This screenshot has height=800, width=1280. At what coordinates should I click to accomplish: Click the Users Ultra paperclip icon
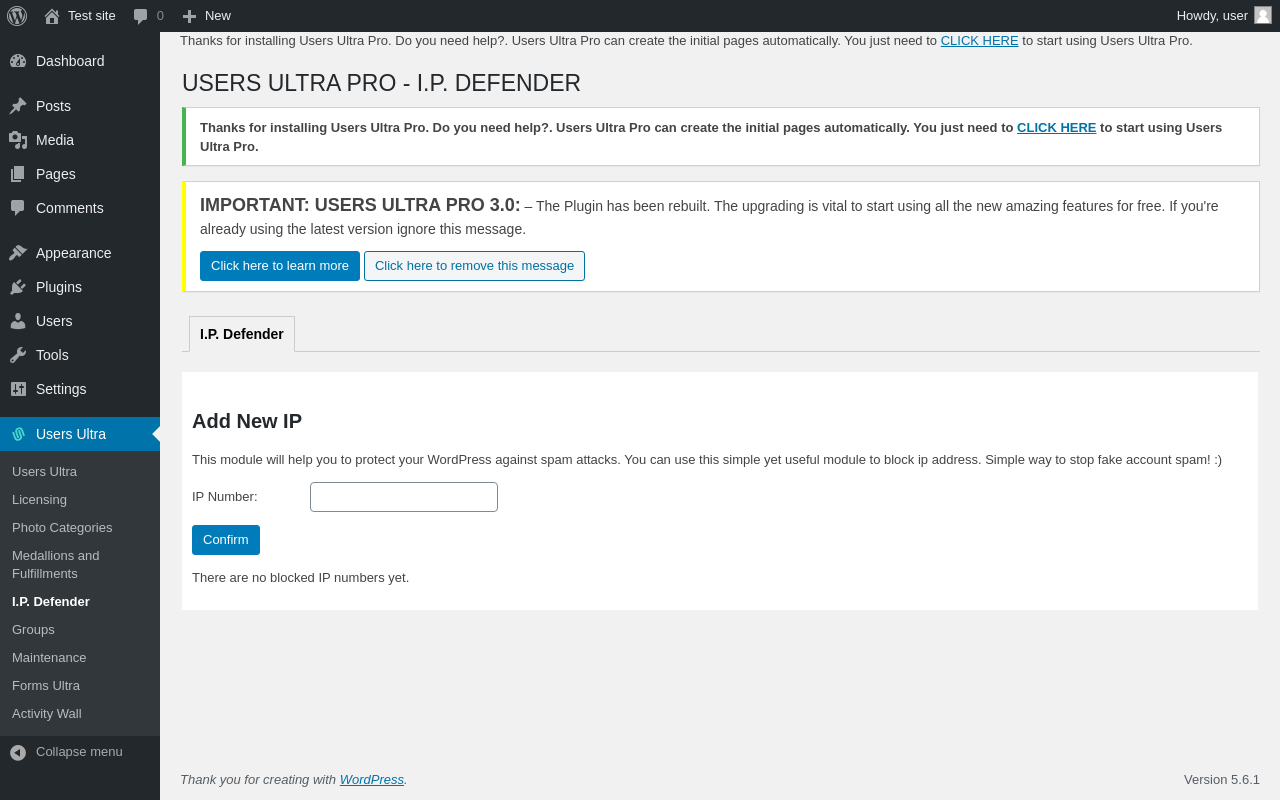click(x=18, y=434)
